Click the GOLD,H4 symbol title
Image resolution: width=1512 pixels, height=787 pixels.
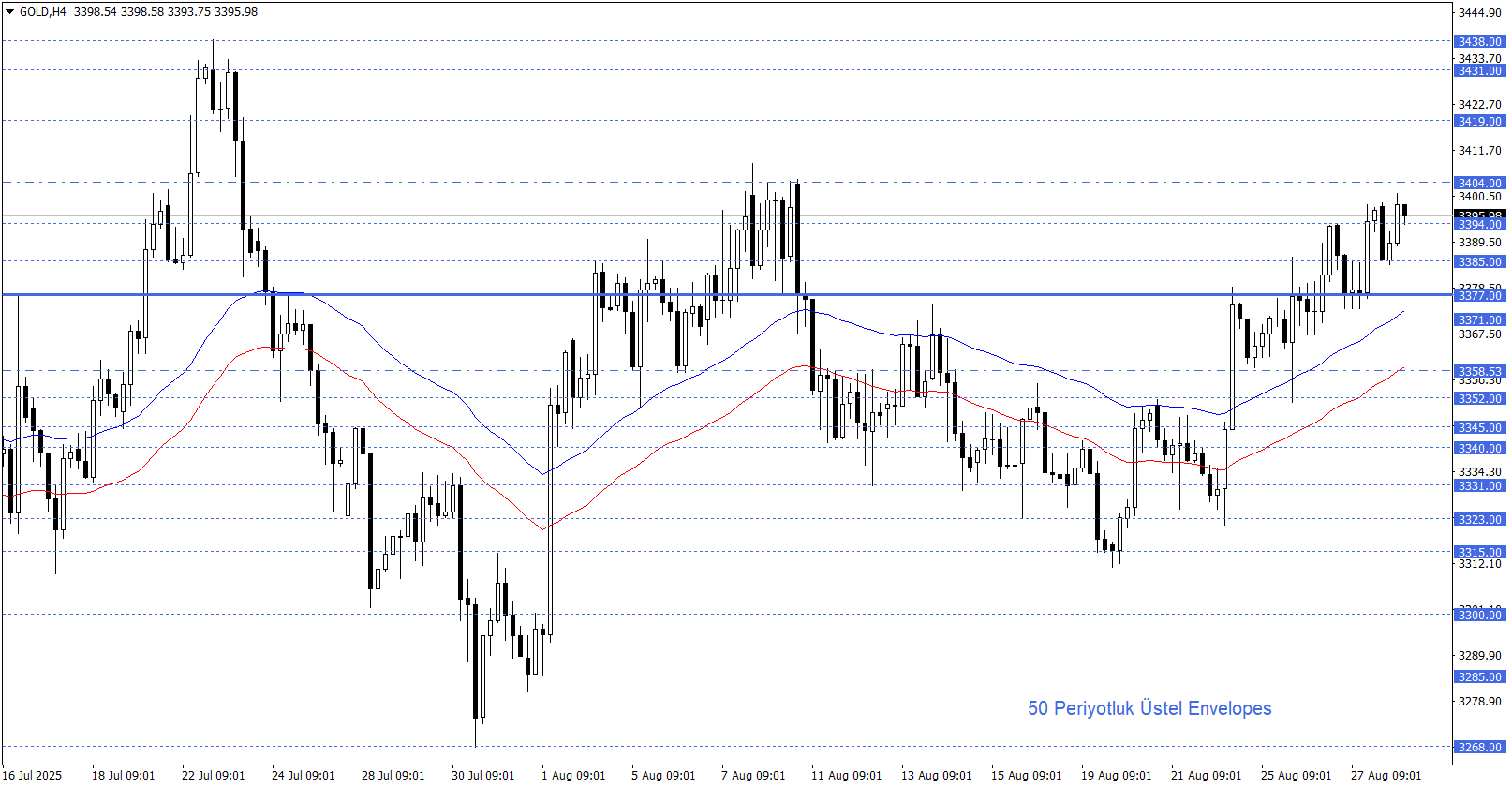[x=43, y=12]
